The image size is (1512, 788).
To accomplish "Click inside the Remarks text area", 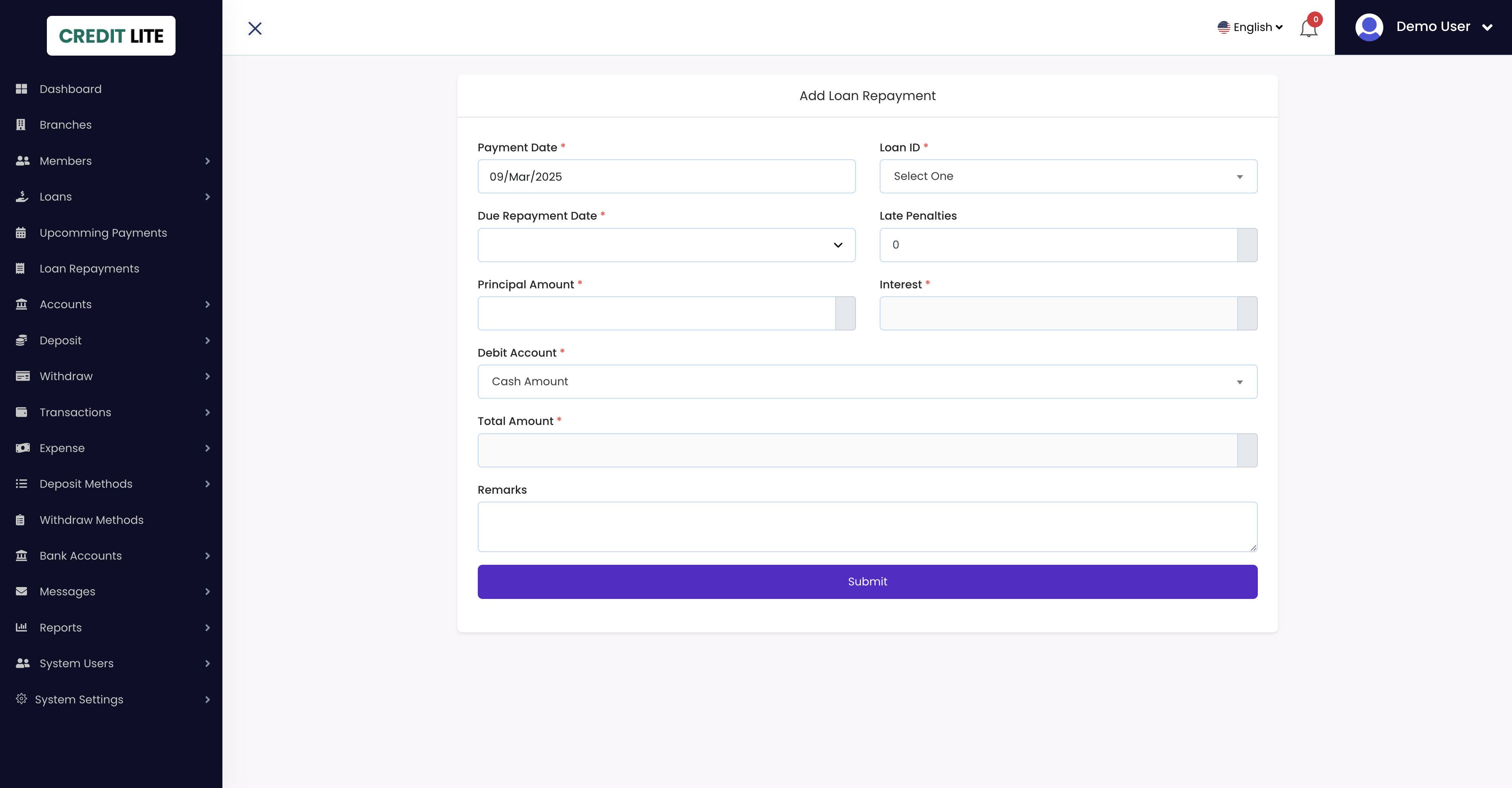I will [867, 526].
